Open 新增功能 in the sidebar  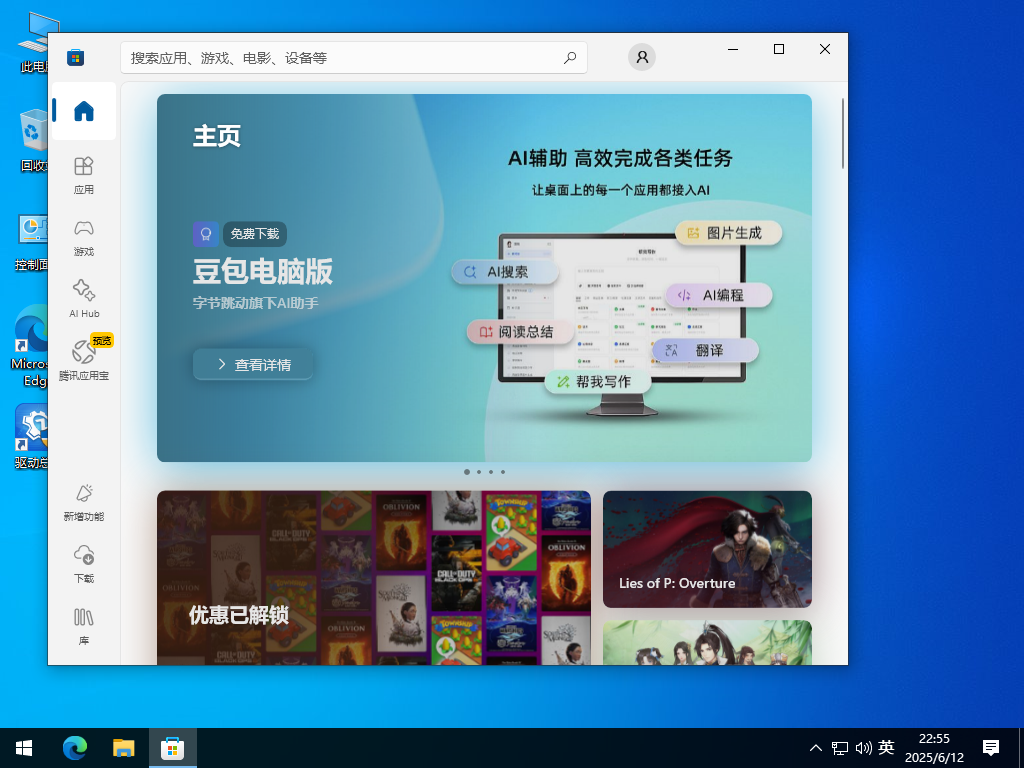pos(84,502)
